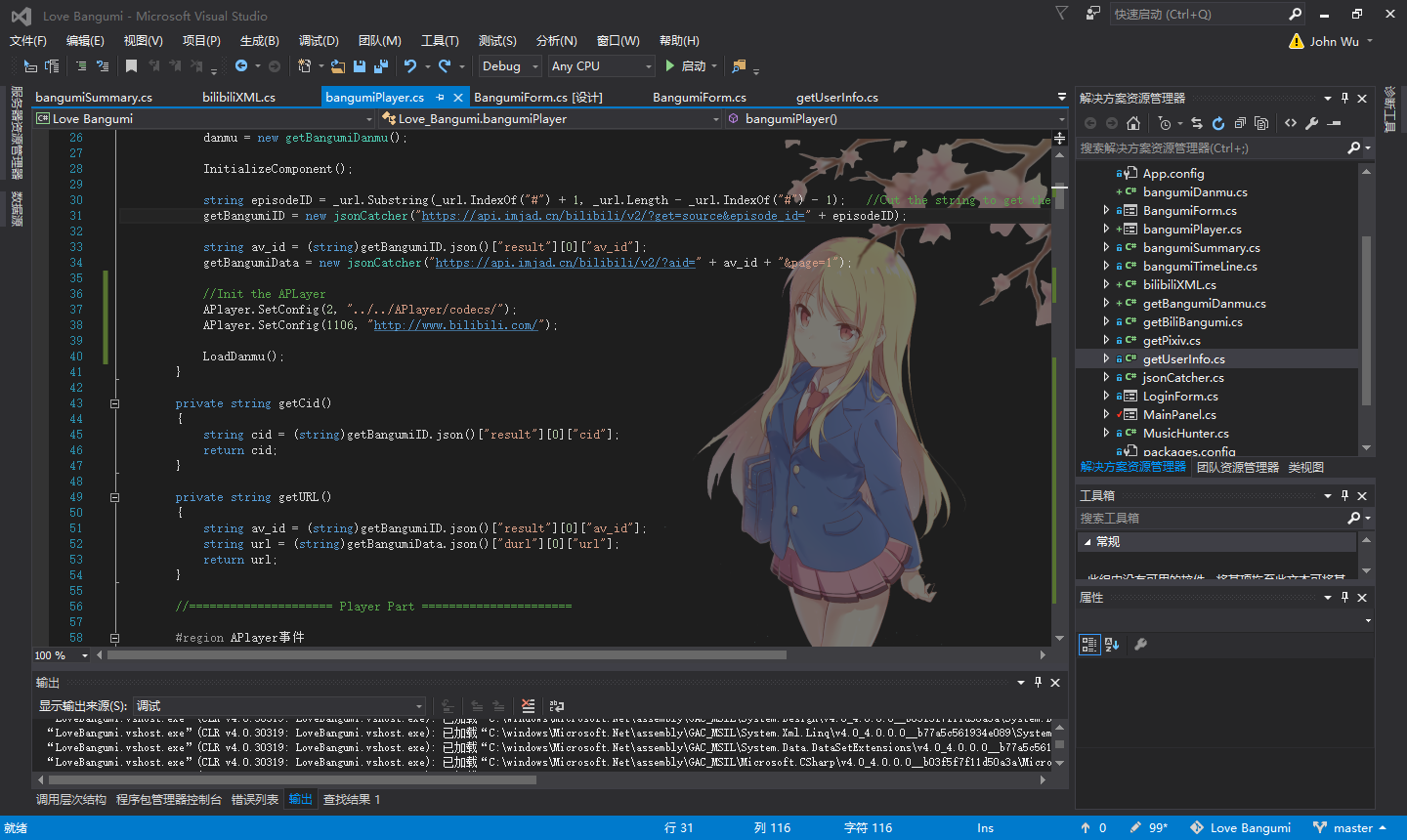Expand the MainPanel.cs tree node

click(1106, 415)
